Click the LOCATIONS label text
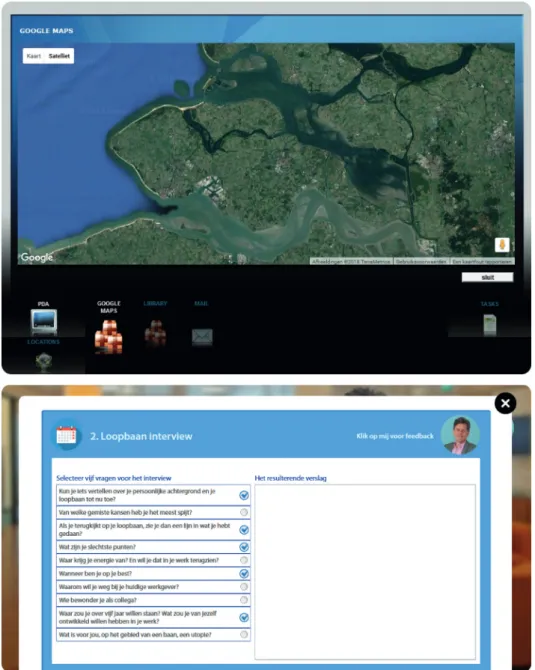This screenshot has height=670, width=535. coord(44,342)
